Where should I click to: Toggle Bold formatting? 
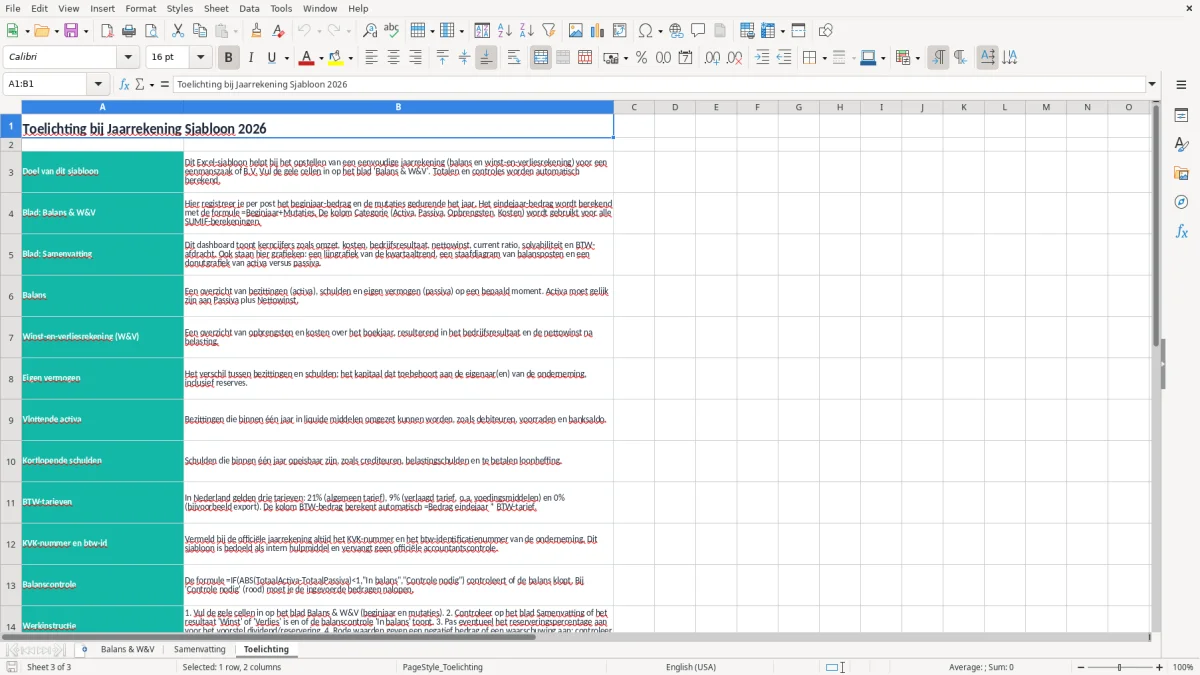228,58
